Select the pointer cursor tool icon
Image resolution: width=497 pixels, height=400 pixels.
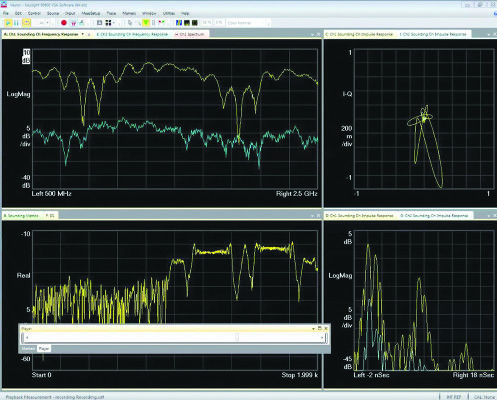130,23
